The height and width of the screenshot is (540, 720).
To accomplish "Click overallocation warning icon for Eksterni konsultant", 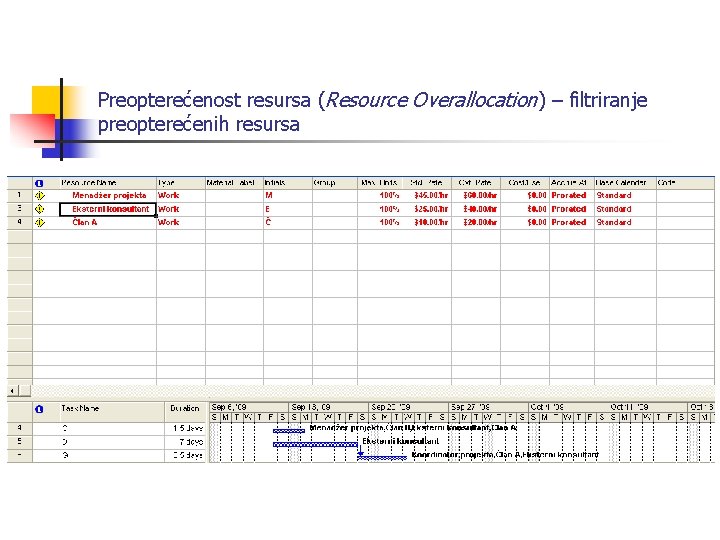I will click(x=40, y=209).
